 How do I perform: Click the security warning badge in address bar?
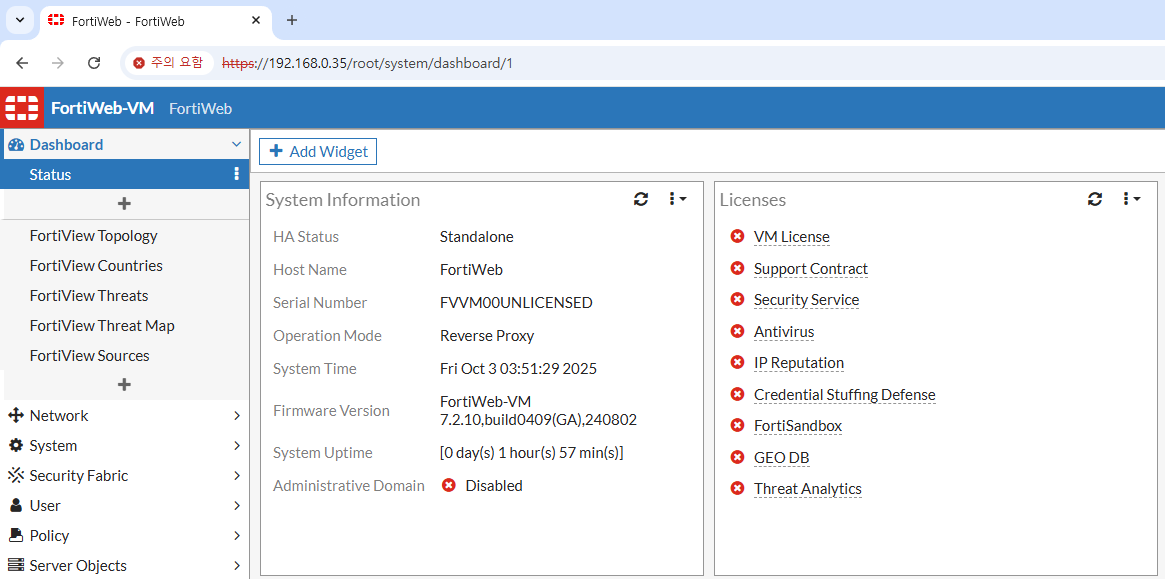click(167, 63)
